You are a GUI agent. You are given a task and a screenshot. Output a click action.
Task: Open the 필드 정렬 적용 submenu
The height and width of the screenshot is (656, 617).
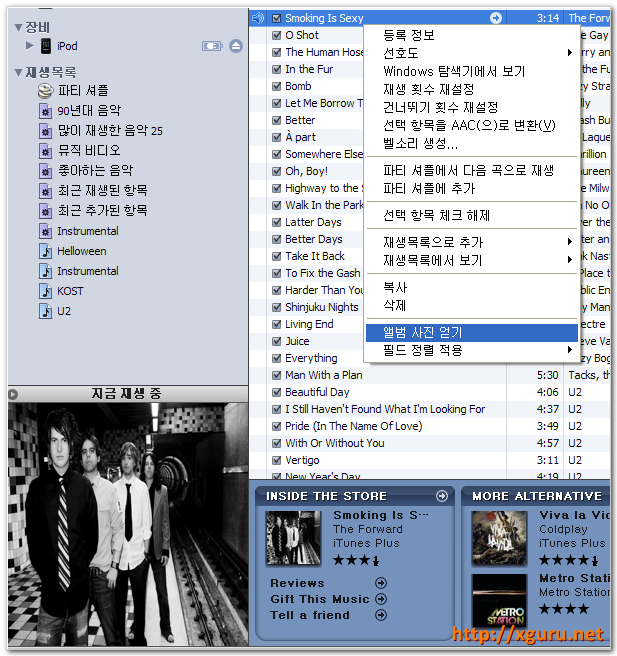(x=471, y=350)
